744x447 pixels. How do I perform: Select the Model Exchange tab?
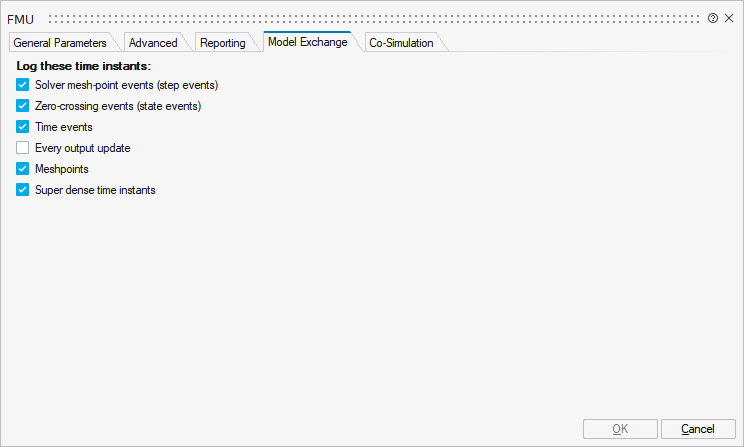[308, 42]
